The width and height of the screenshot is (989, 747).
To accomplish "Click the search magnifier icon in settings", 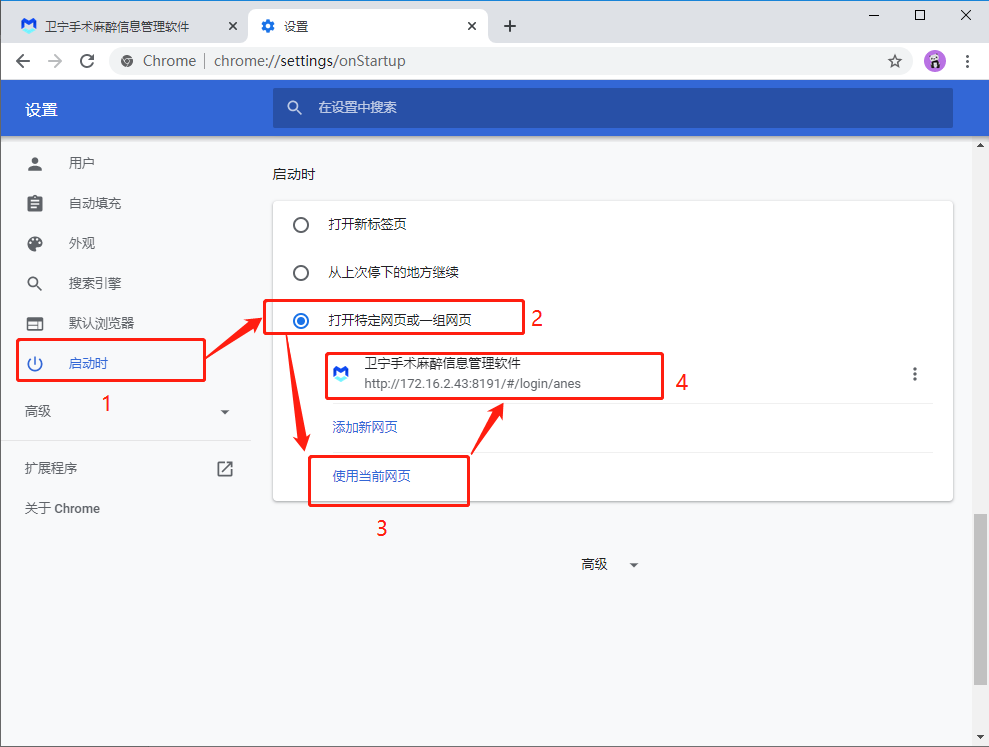I will coord(294,107).
